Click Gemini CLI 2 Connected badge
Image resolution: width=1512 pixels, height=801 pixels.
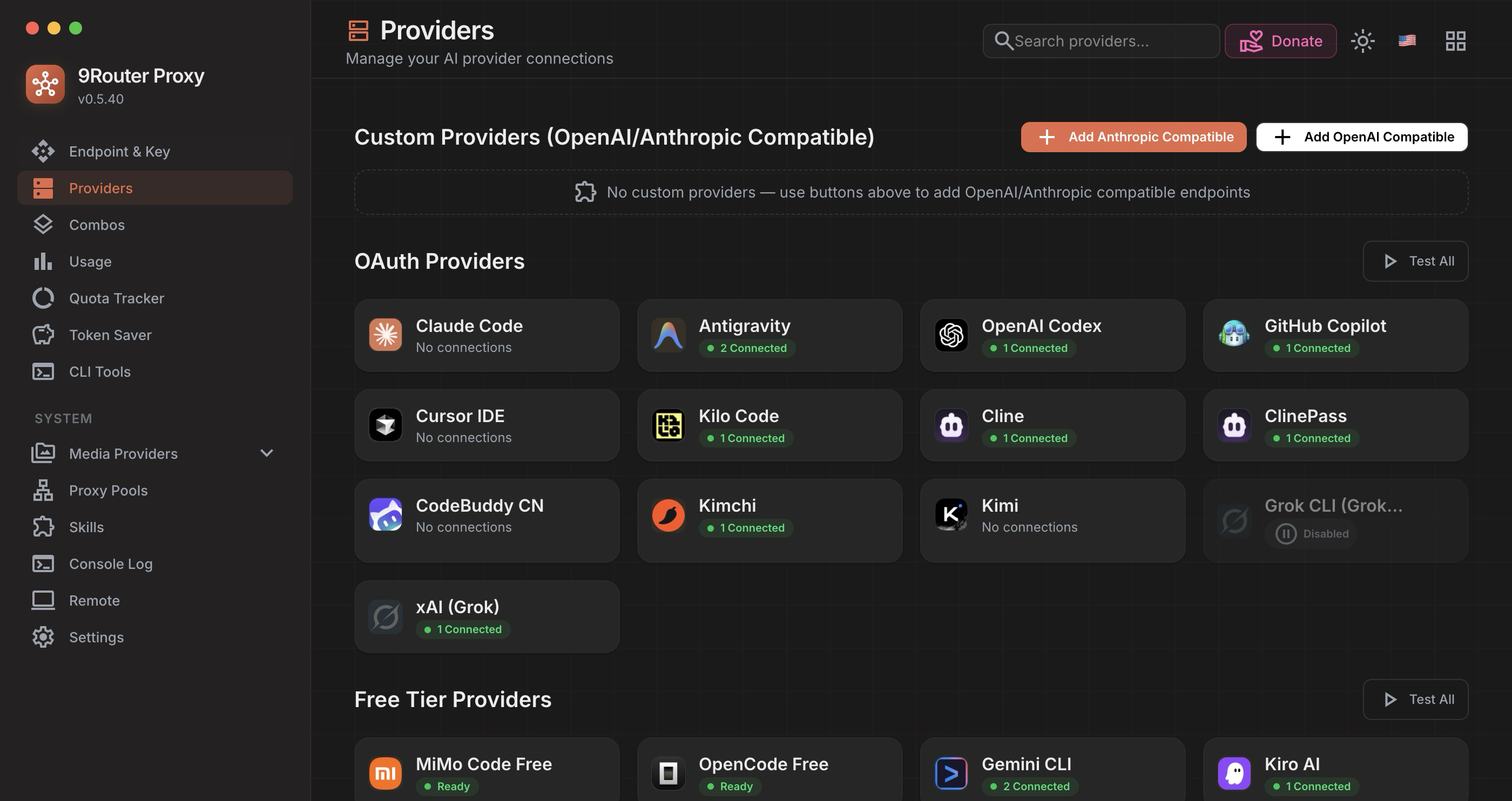(x=1030, y=786)
